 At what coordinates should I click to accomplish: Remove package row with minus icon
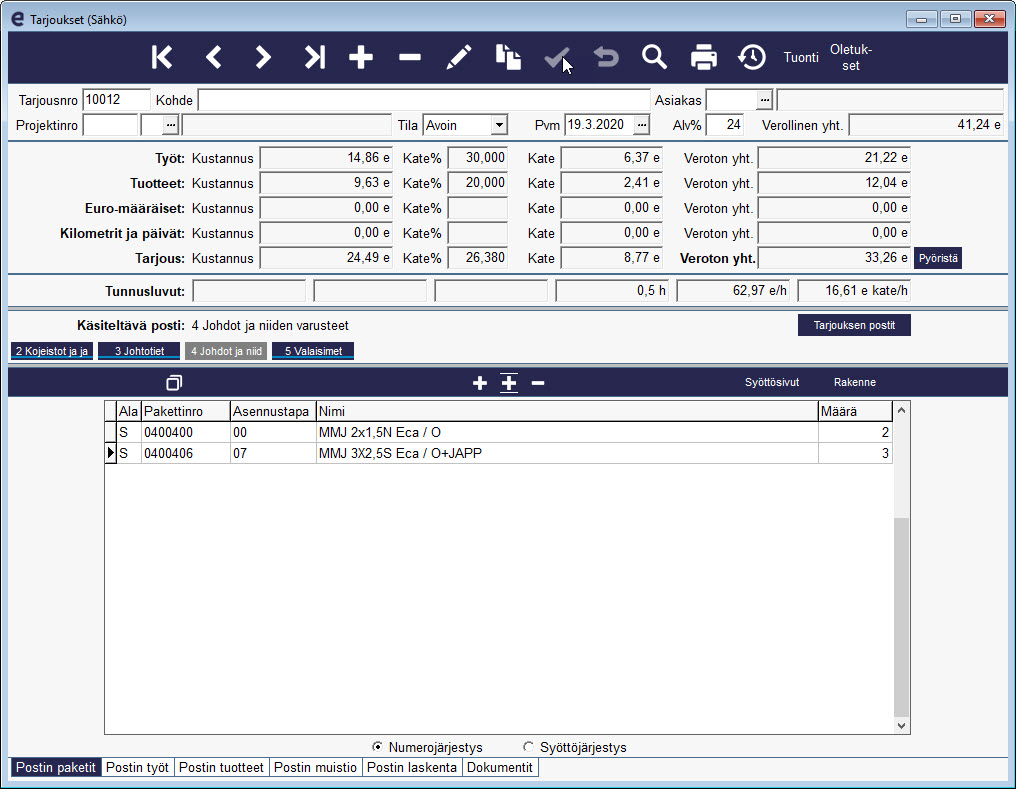click(x=538, y=383)
